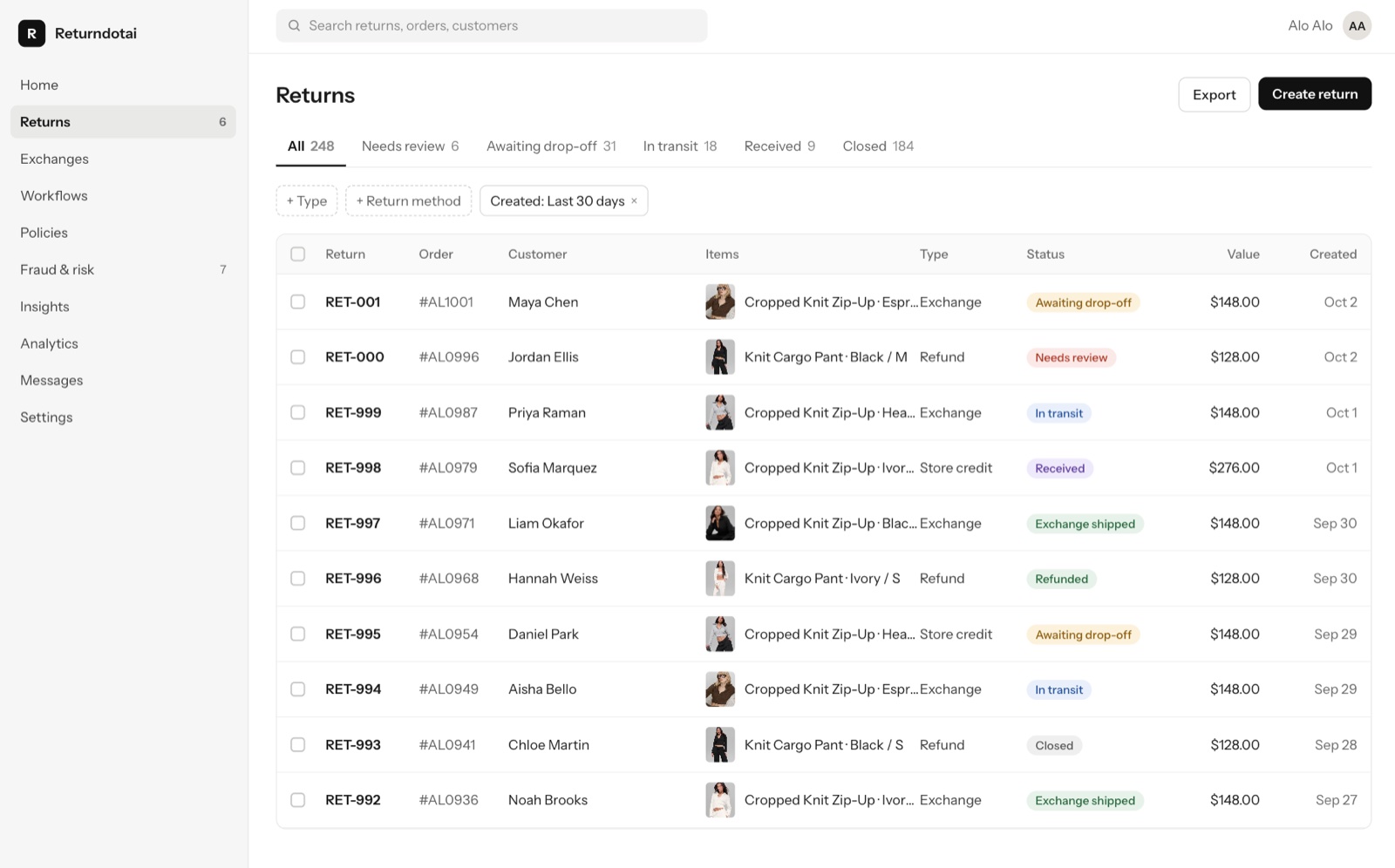Go to Exchanges in sidebar
Viewport: 1395px width, 868px height.
click(x=123, y=159)
